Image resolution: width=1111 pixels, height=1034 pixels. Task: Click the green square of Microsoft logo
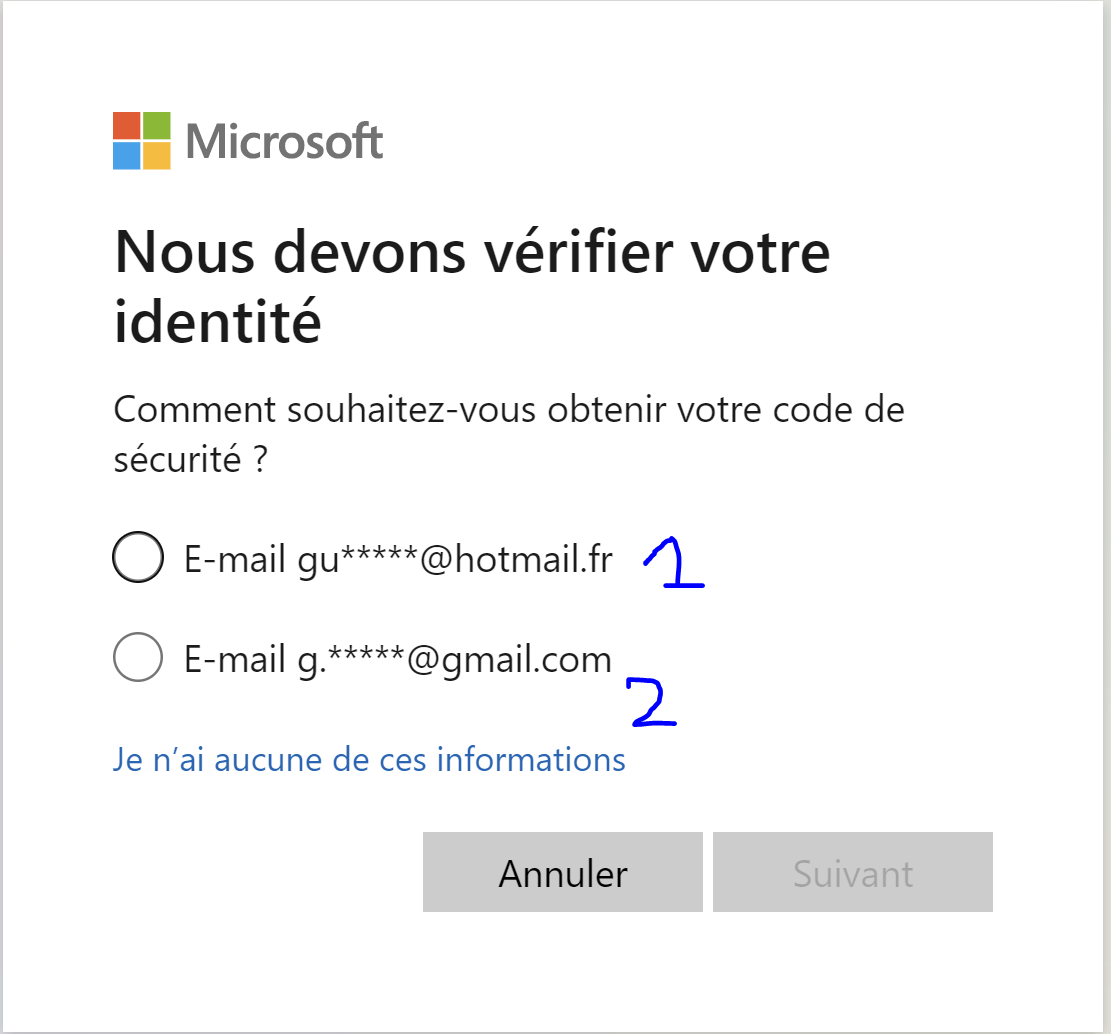pos(157,125)
